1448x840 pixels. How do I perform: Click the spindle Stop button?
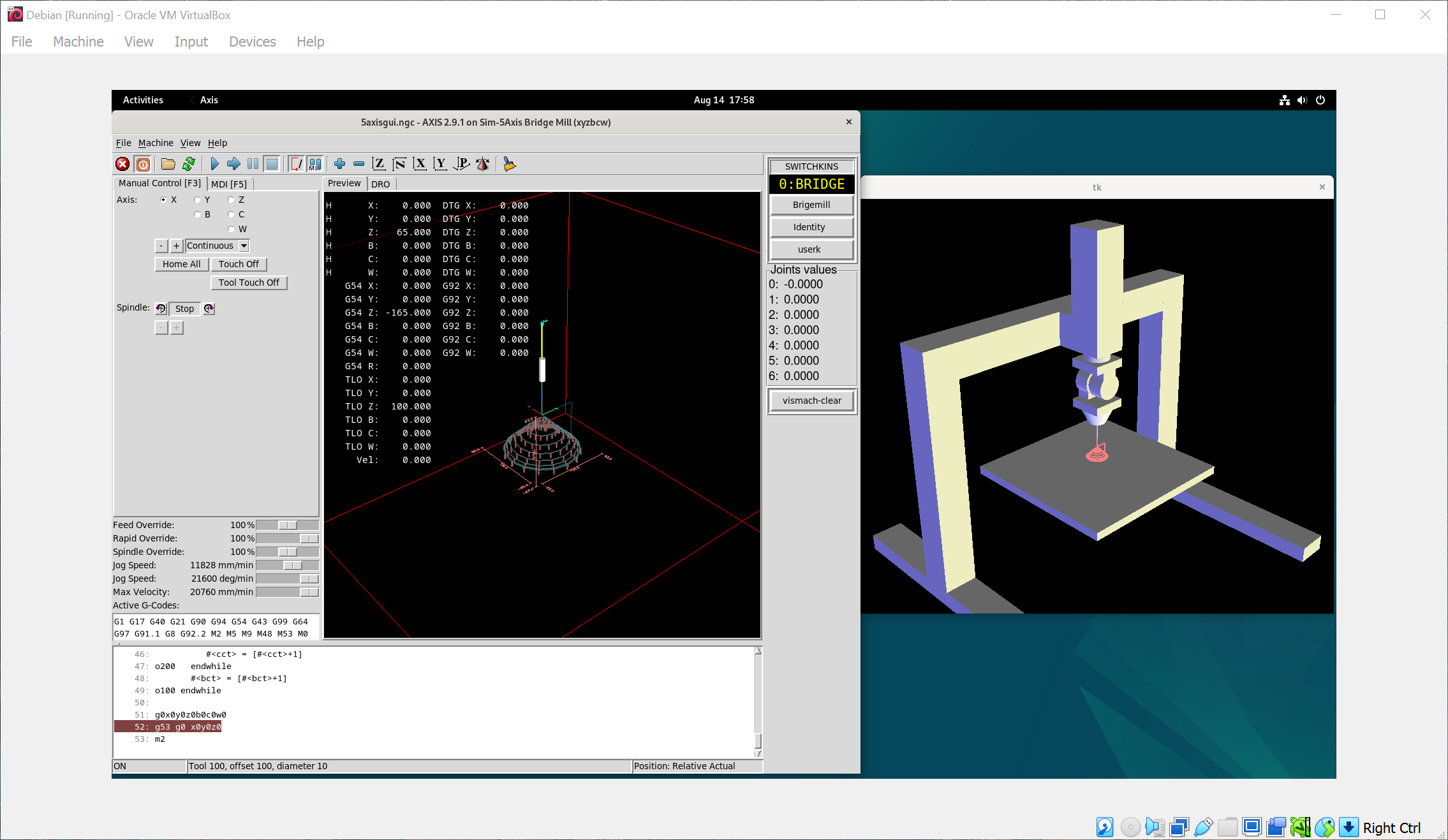(x=185, y=309)
